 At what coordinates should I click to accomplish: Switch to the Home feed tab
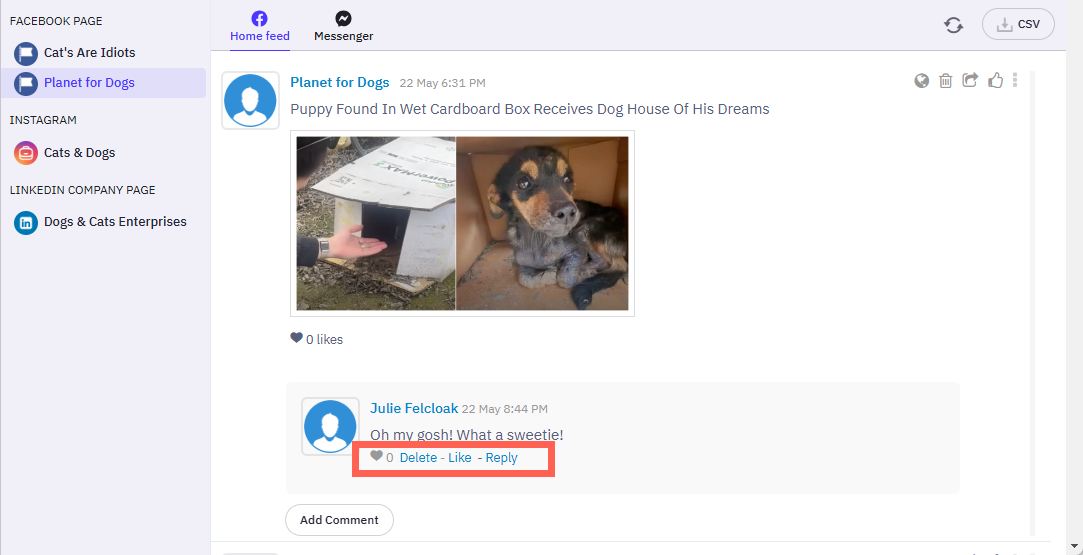(260, 28)
